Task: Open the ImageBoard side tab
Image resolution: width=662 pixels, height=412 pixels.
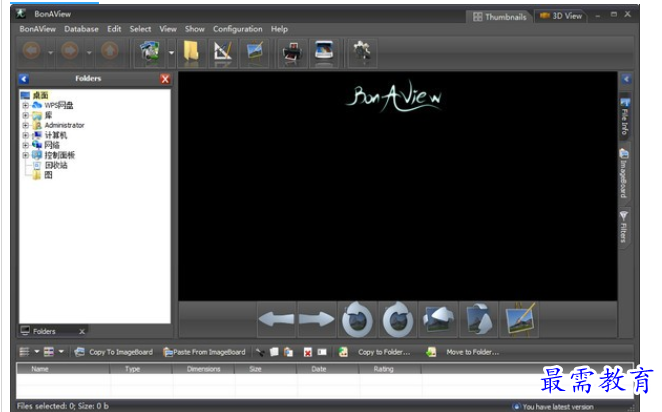Action: 624,173
